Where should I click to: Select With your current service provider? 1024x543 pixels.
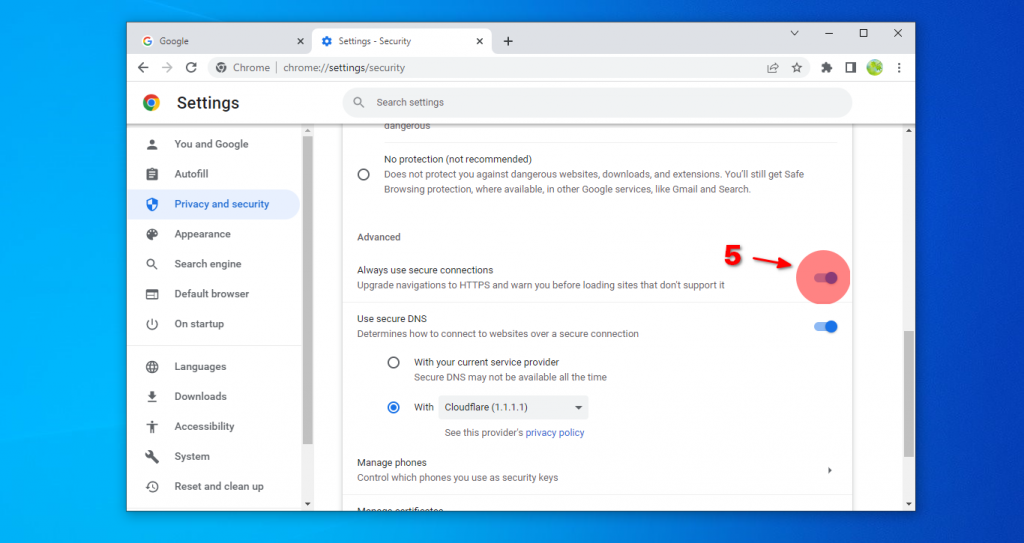393,363
